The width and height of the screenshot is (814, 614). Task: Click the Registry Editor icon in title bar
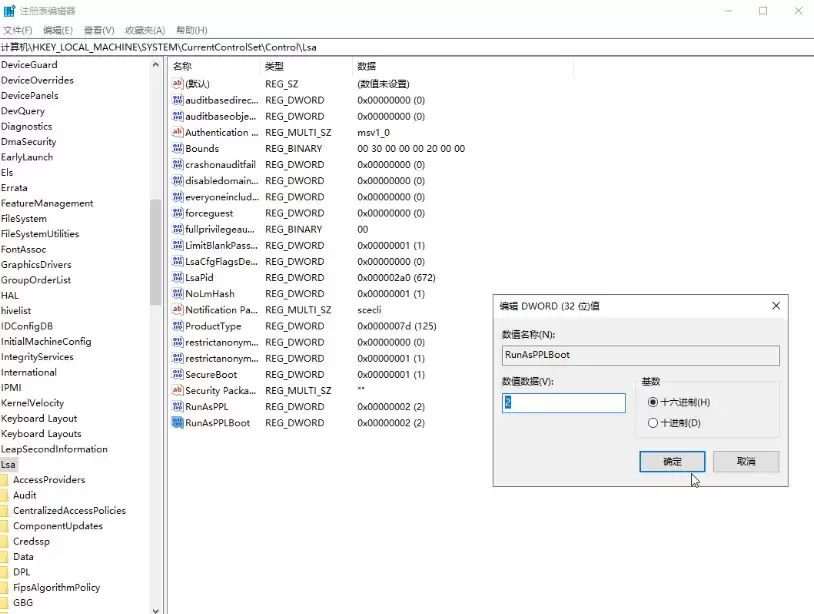(x=9, y=10)
